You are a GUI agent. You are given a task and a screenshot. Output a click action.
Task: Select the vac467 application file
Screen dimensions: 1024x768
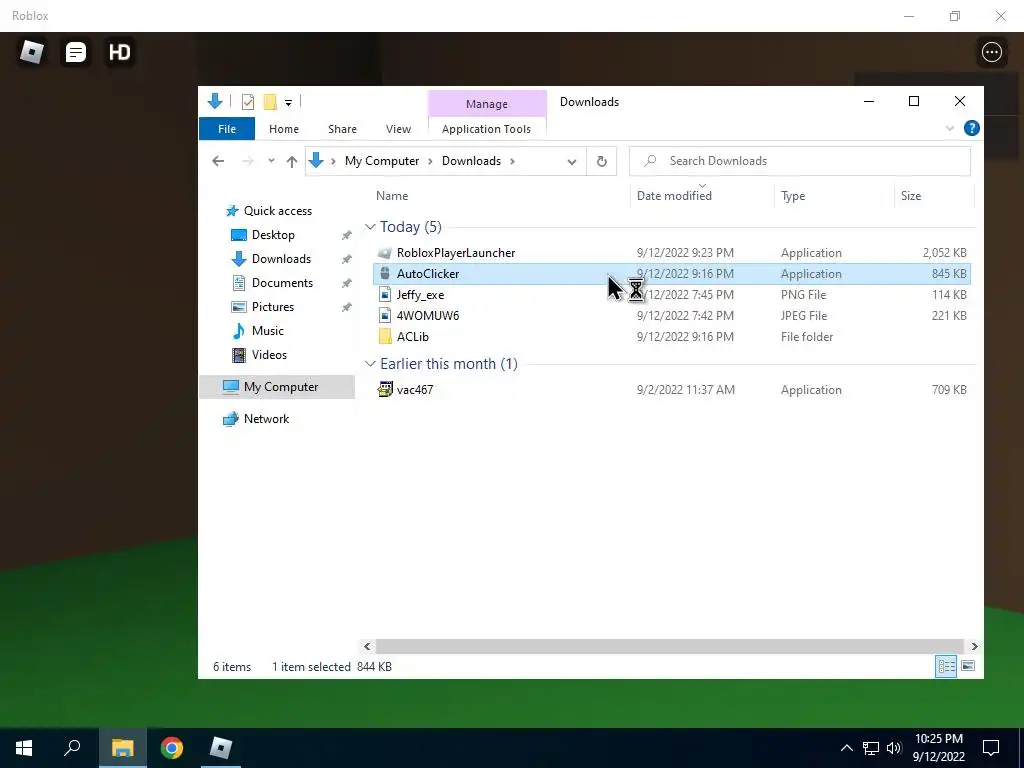415,390
